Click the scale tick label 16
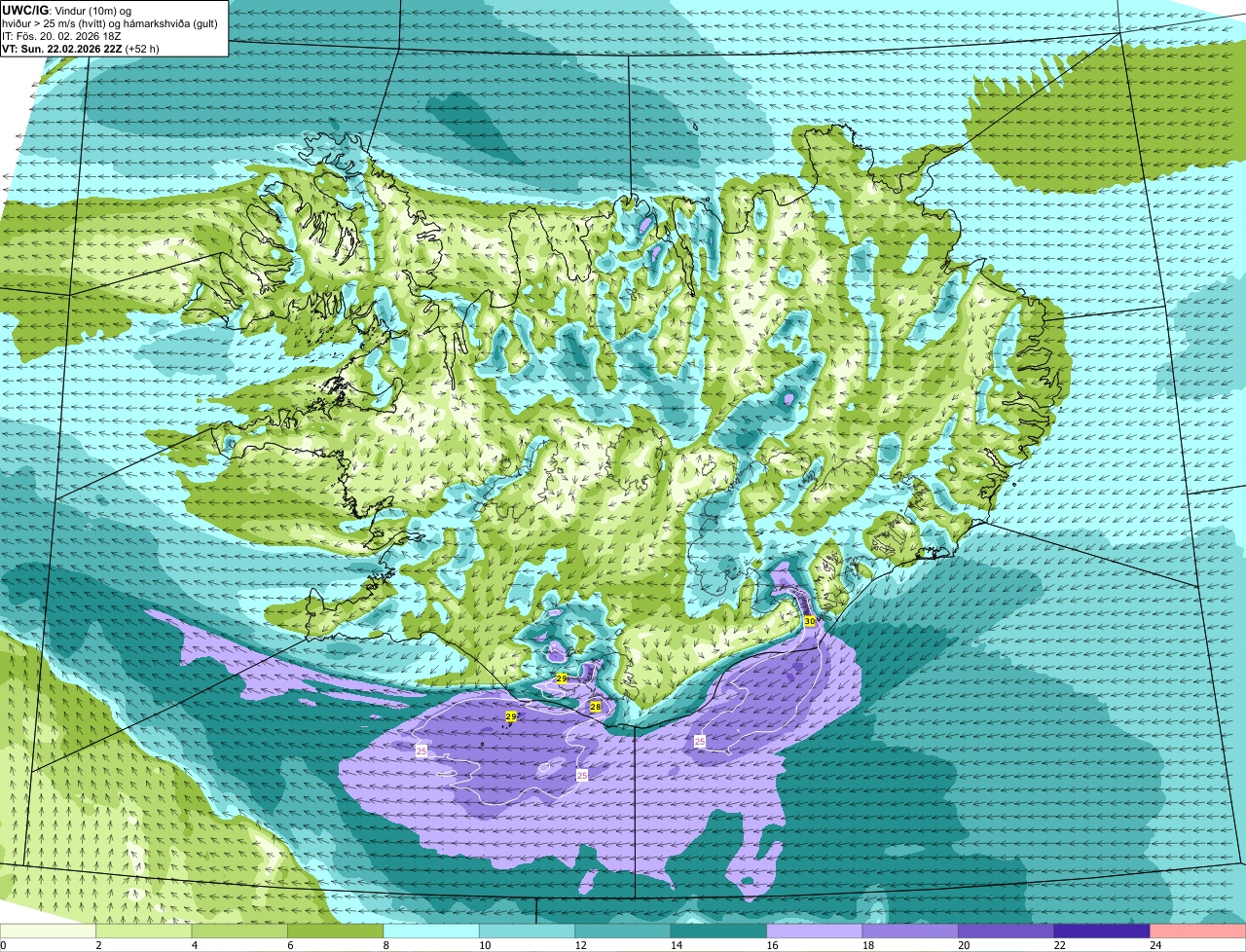1246x952 pixels. (x=772, y=945)
